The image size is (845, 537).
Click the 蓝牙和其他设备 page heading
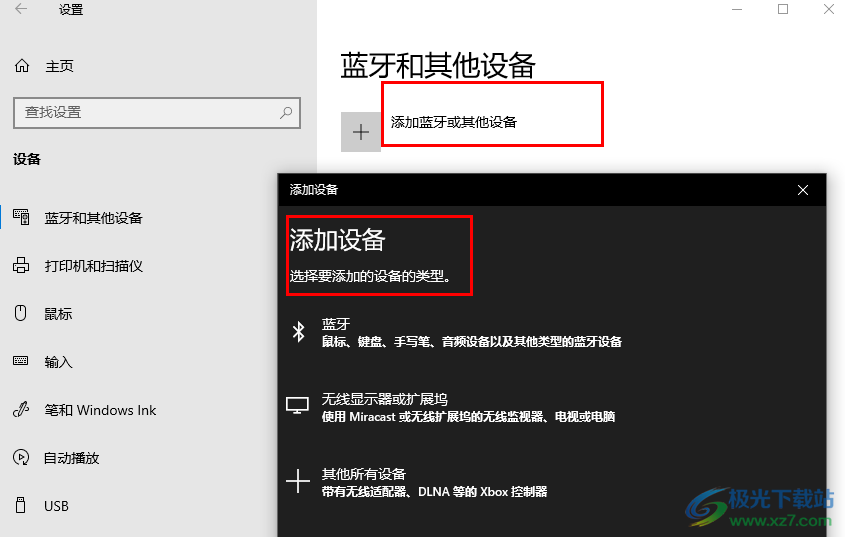click(x=438, y=66)
